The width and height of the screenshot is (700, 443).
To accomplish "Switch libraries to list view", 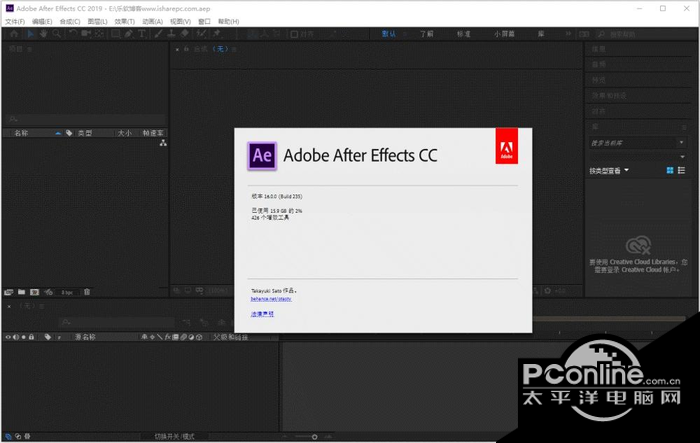I will [x=681, y=170].
